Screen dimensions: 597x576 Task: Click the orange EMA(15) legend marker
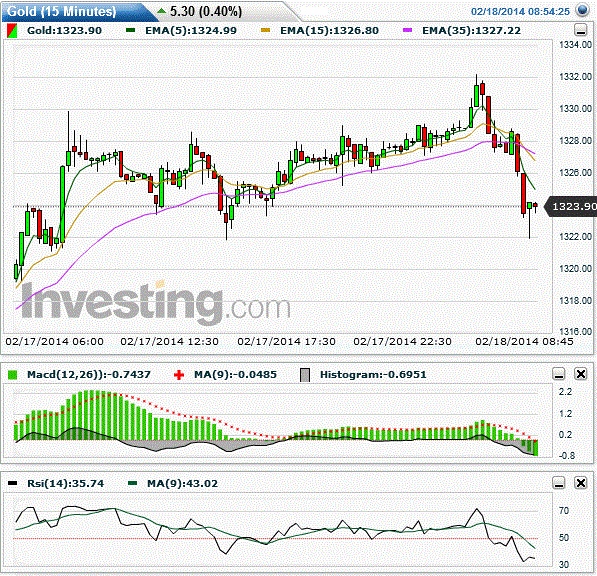(265, 30)
